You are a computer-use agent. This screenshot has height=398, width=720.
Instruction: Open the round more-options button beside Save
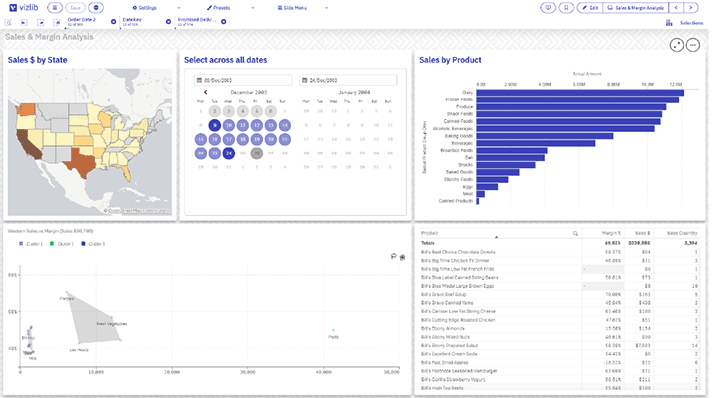tap(96, 7)
